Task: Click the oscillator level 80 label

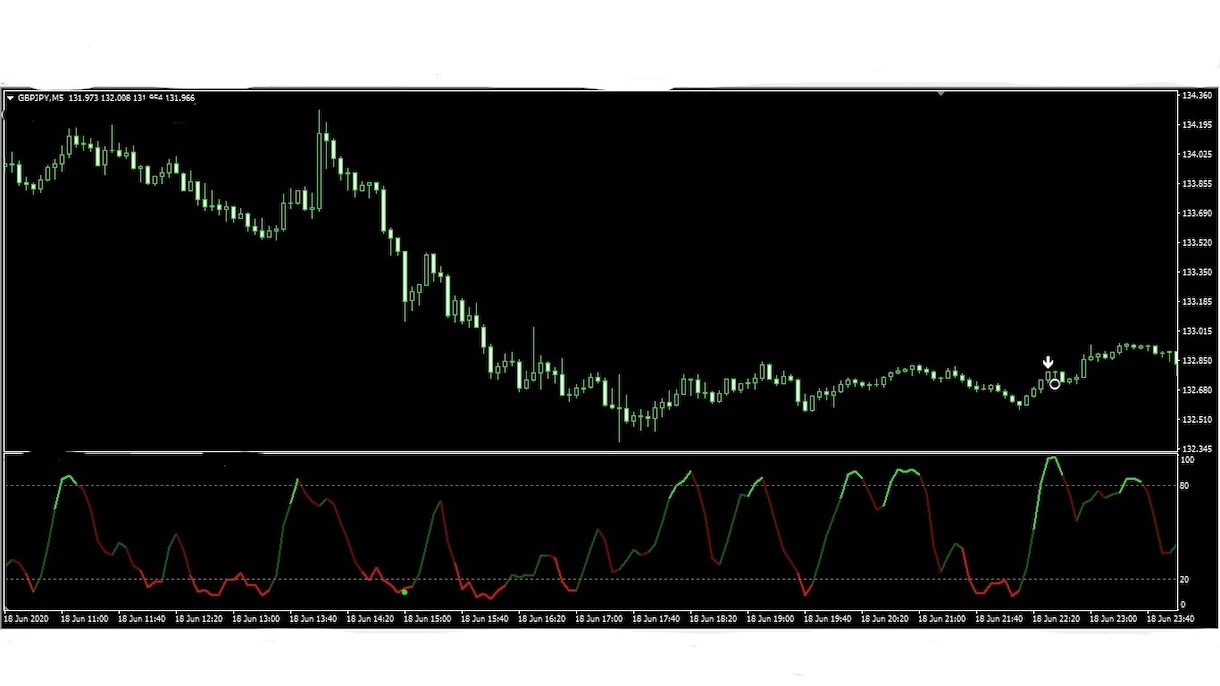Action: tap(1185, 486)
